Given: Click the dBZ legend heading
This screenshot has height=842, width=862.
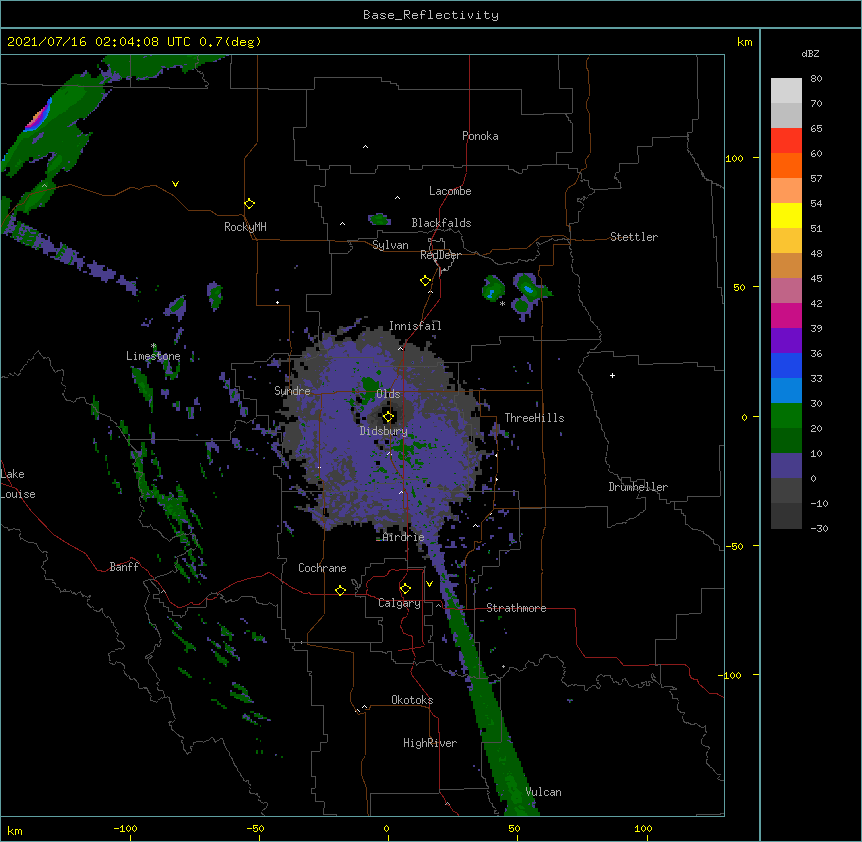Looking at the screenshot, I should point(810,53).
